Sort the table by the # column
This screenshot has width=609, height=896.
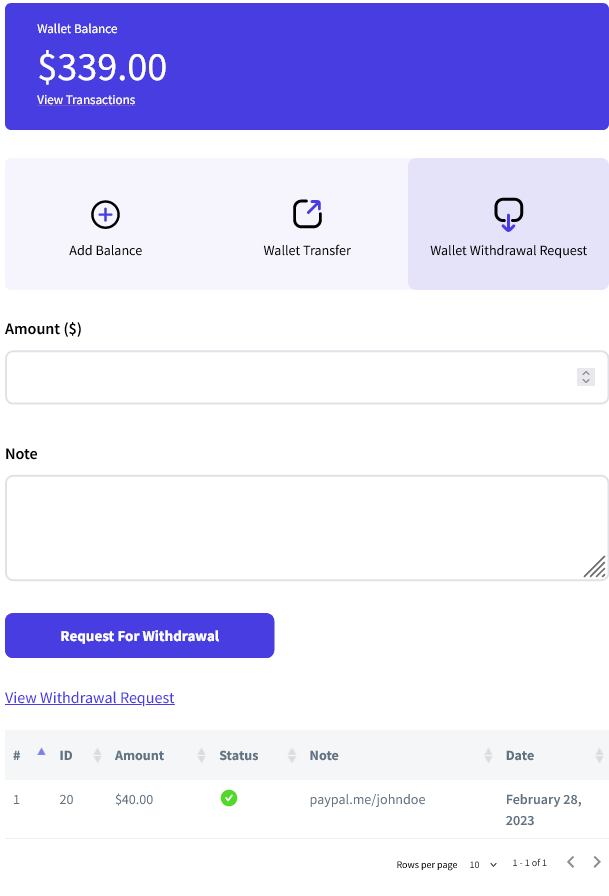coord(41,754)
